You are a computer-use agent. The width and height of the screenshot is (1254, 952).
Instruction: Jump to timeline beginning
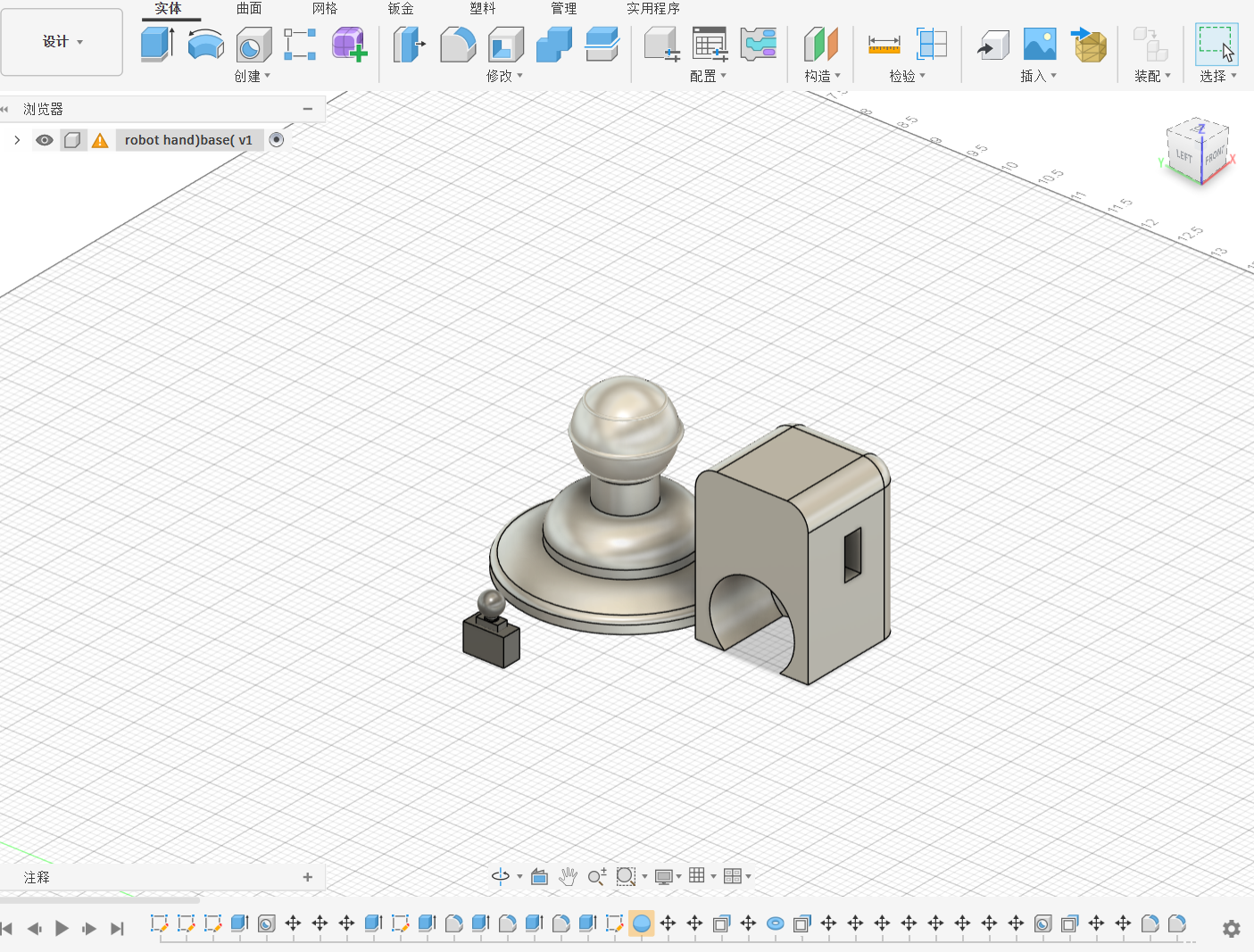click(7, 928)
